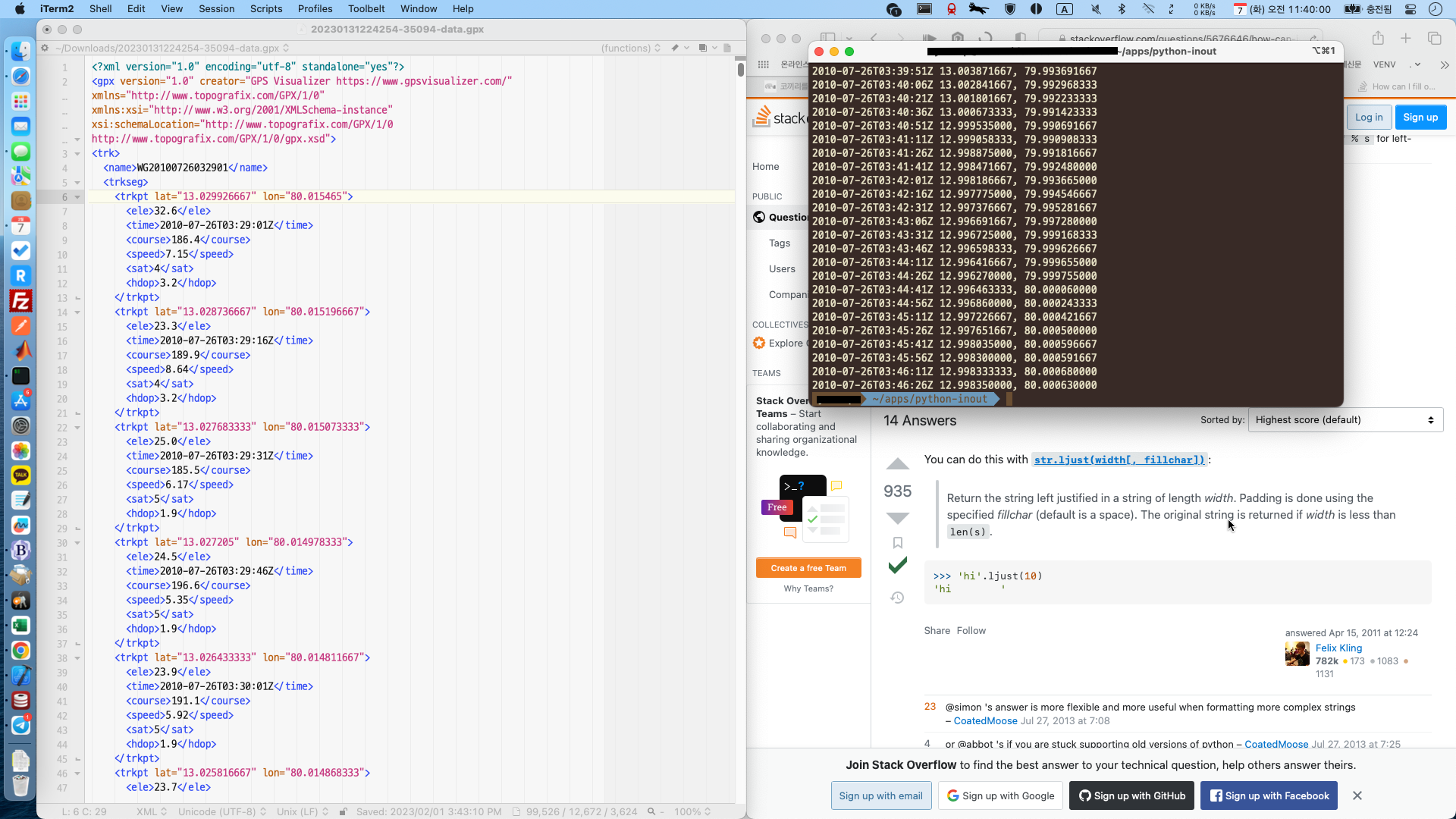Click editor vertical scrollbar thumb
Screen dimensions: 1456x819
pyautogui.click(x=740, y=70)
